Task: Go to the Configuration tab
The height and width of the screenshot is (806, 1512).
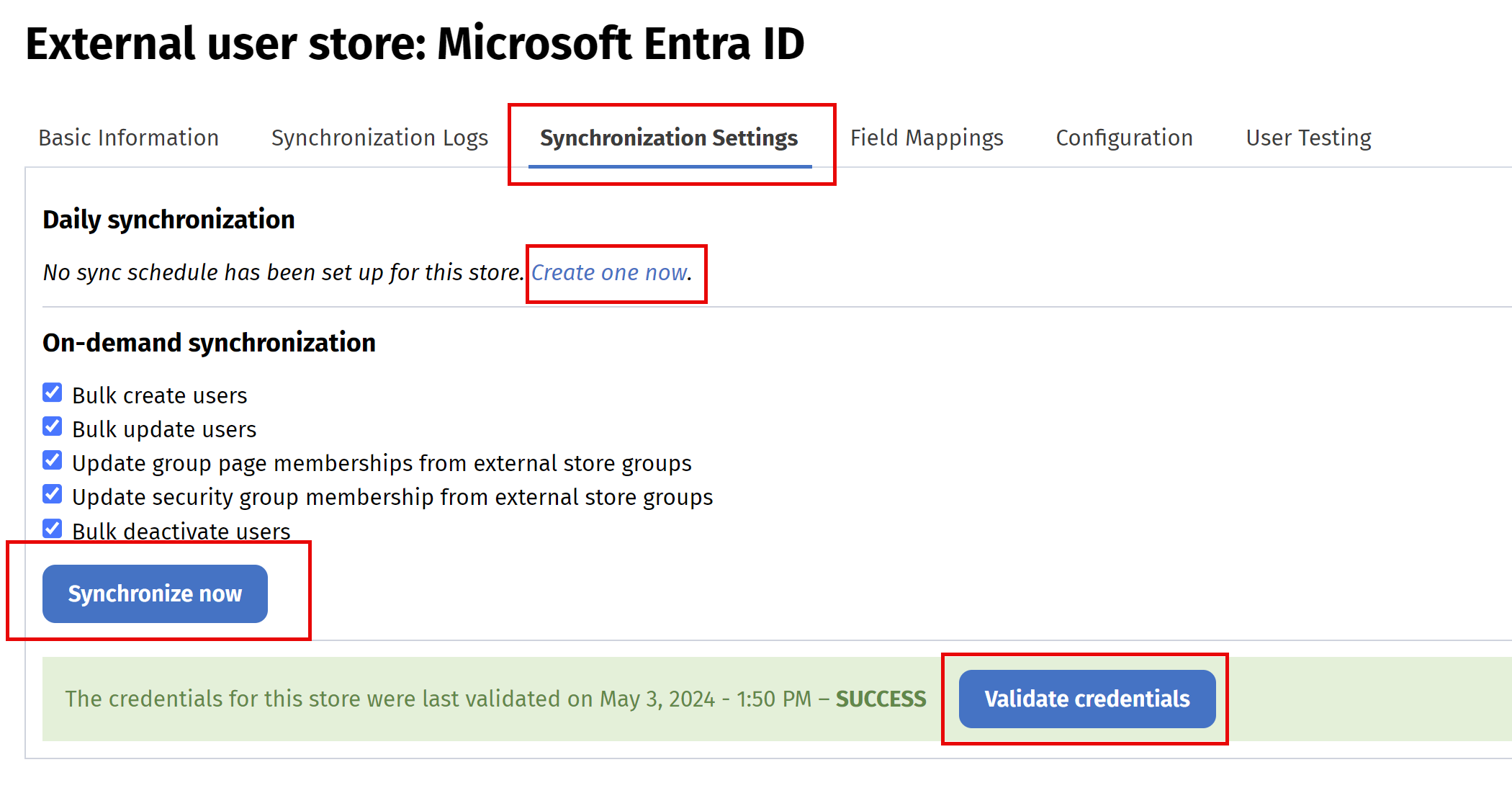Action: click(1124, 138)
